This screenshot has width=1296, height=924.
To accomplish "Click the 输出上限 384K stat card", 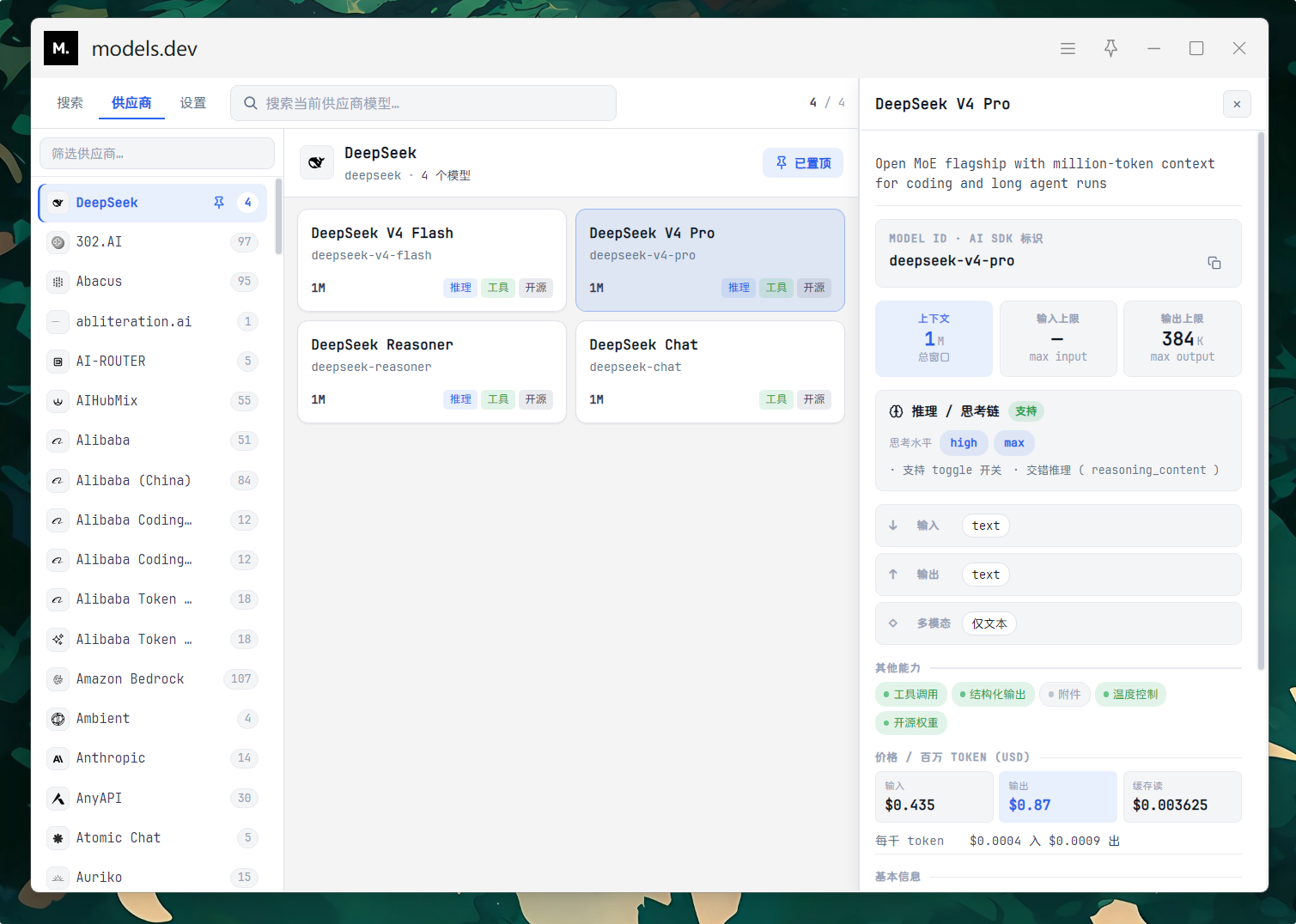I will tap(1183, 338).
